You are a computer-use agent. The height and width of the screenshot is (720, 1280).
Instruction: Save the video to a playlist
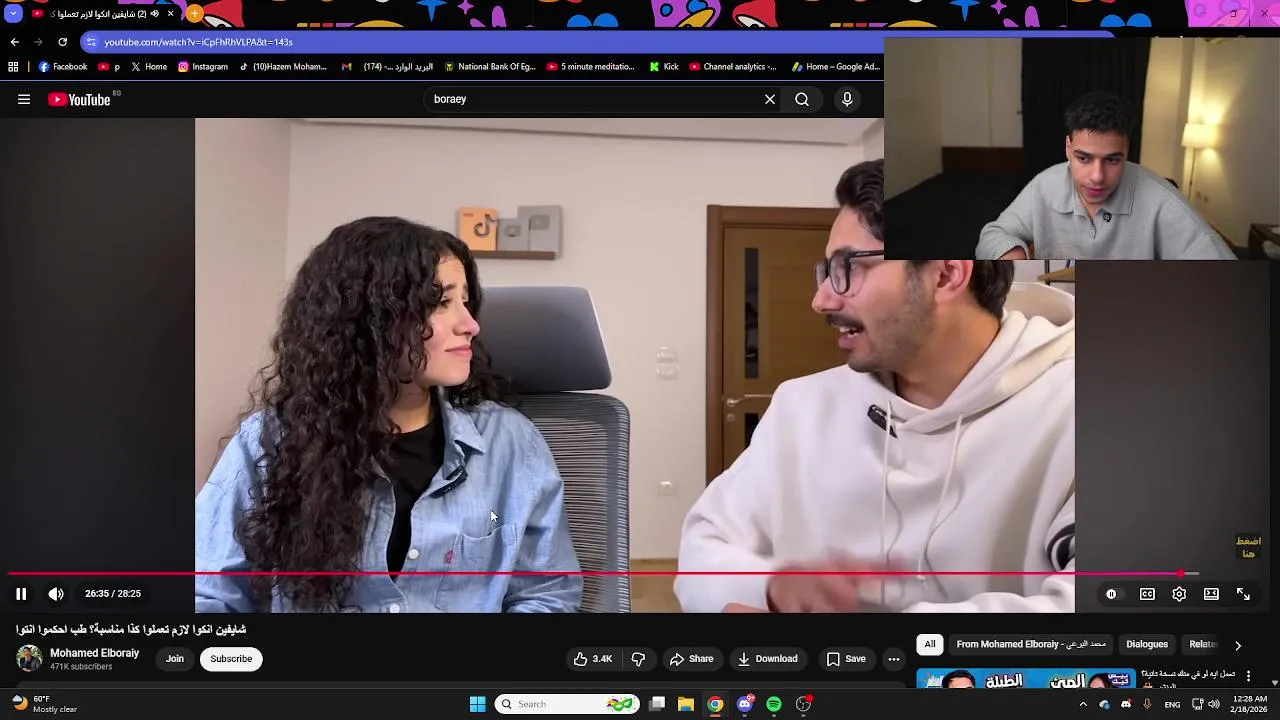click(845, 659)
